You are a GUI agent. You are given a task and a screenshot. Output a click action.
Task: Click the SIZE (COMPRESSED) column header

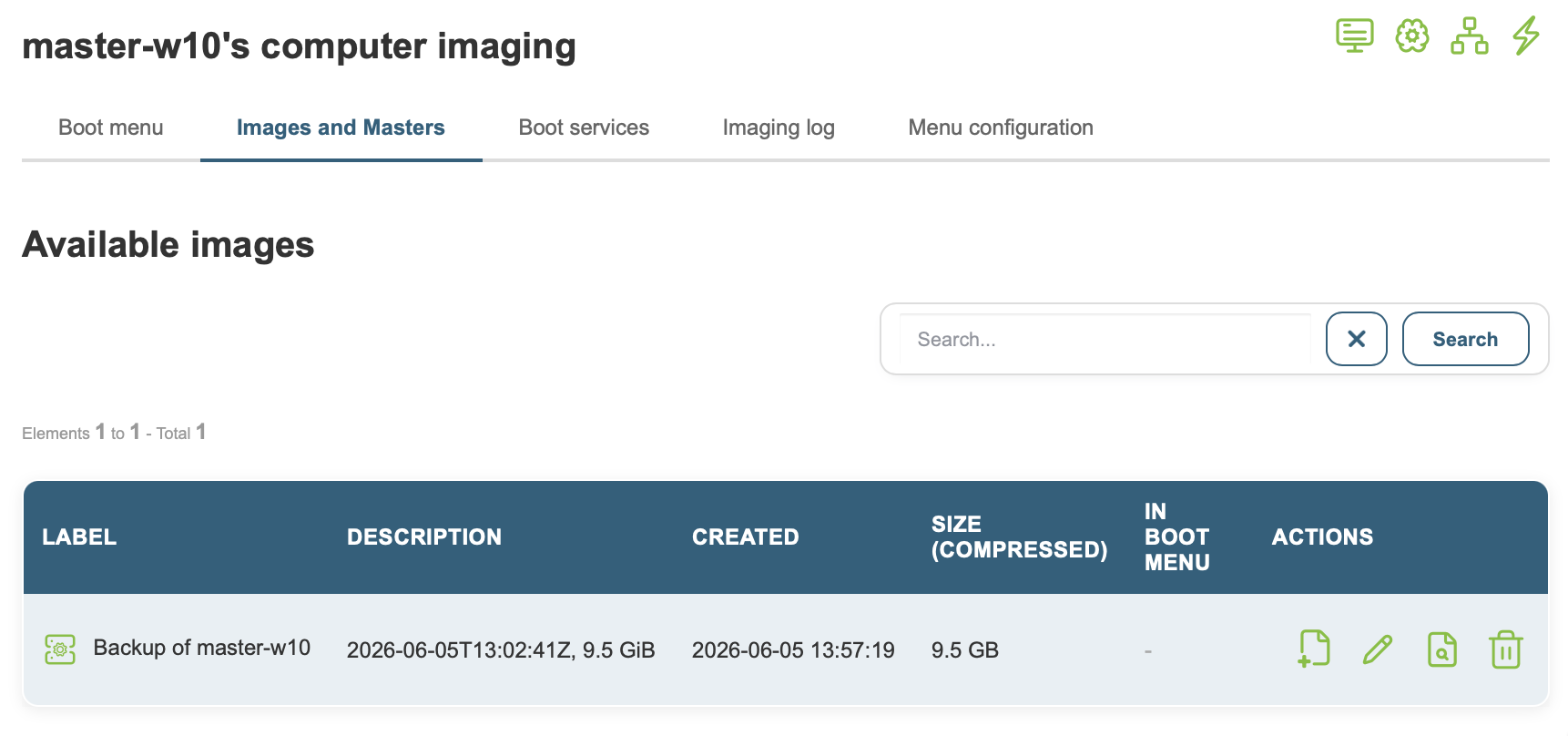(1019, 537)
